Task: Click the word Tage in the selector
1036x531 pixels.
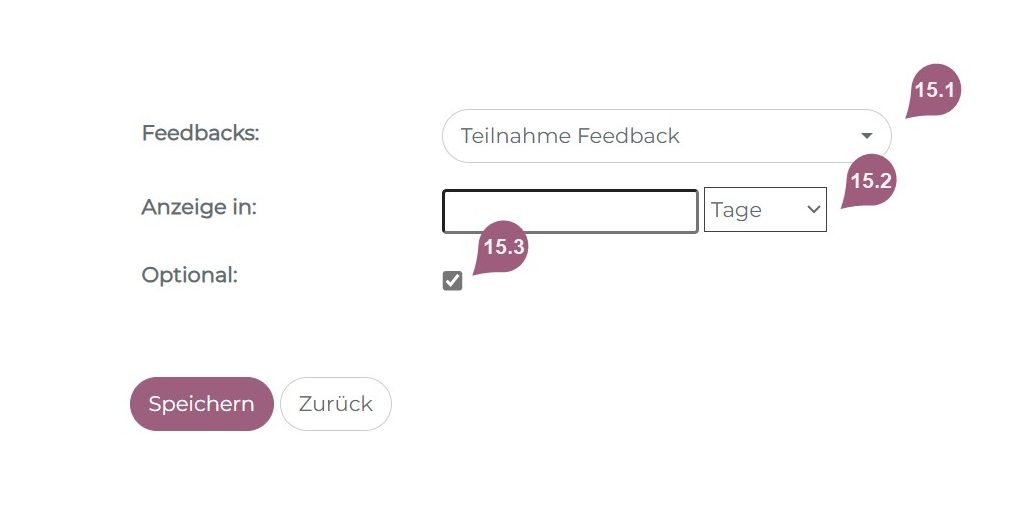Action: (736, 210)
